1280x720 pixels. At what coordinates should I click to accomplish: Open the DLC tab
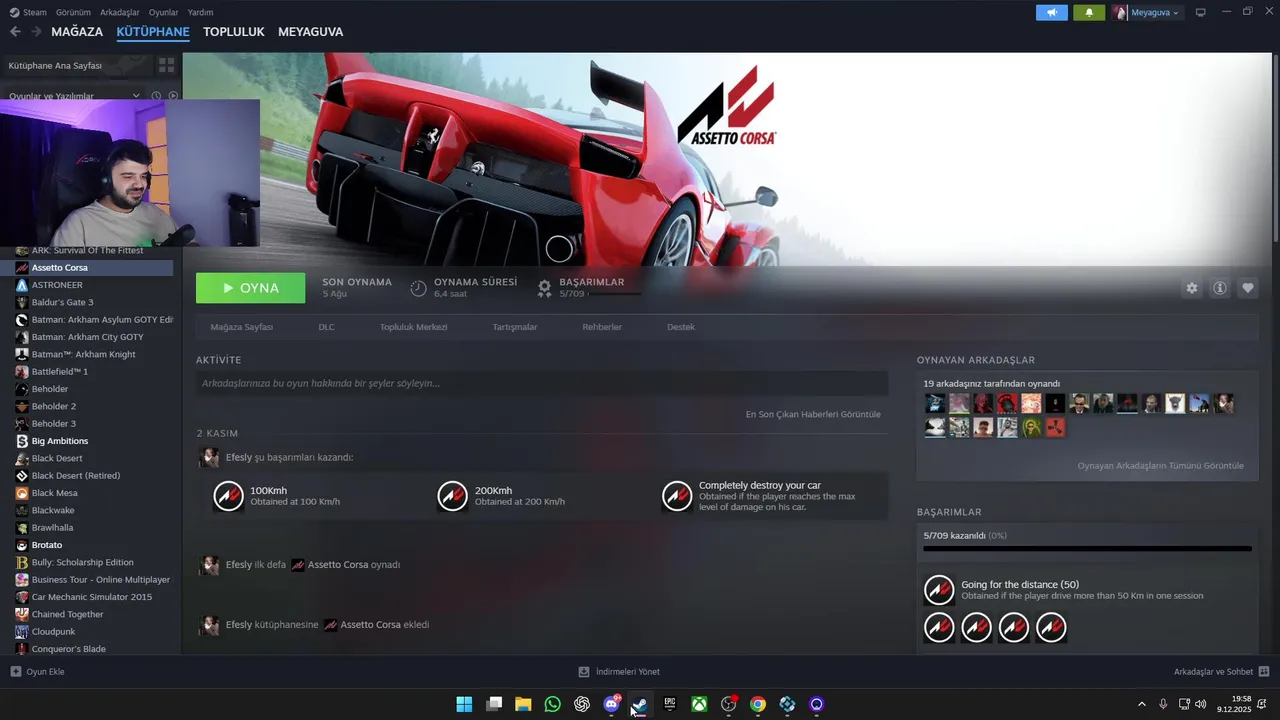(x=326, y=327)
